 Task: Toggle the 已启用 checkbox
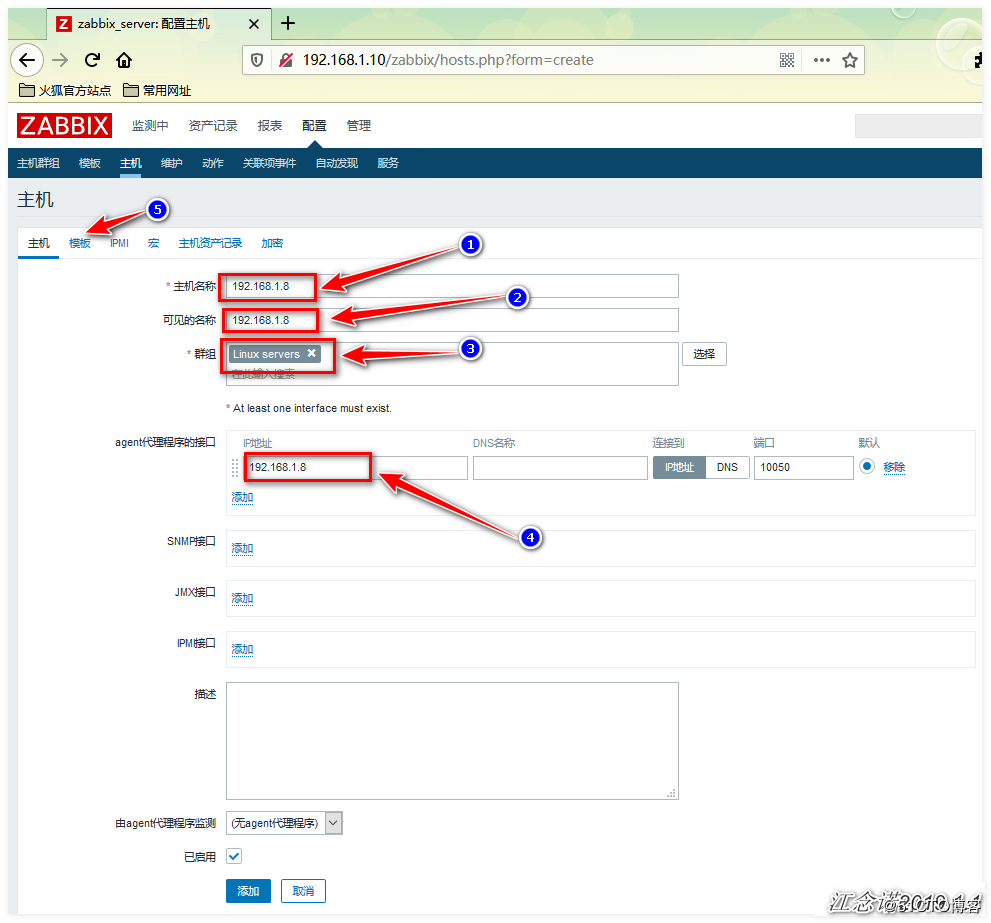pos(234,857)
